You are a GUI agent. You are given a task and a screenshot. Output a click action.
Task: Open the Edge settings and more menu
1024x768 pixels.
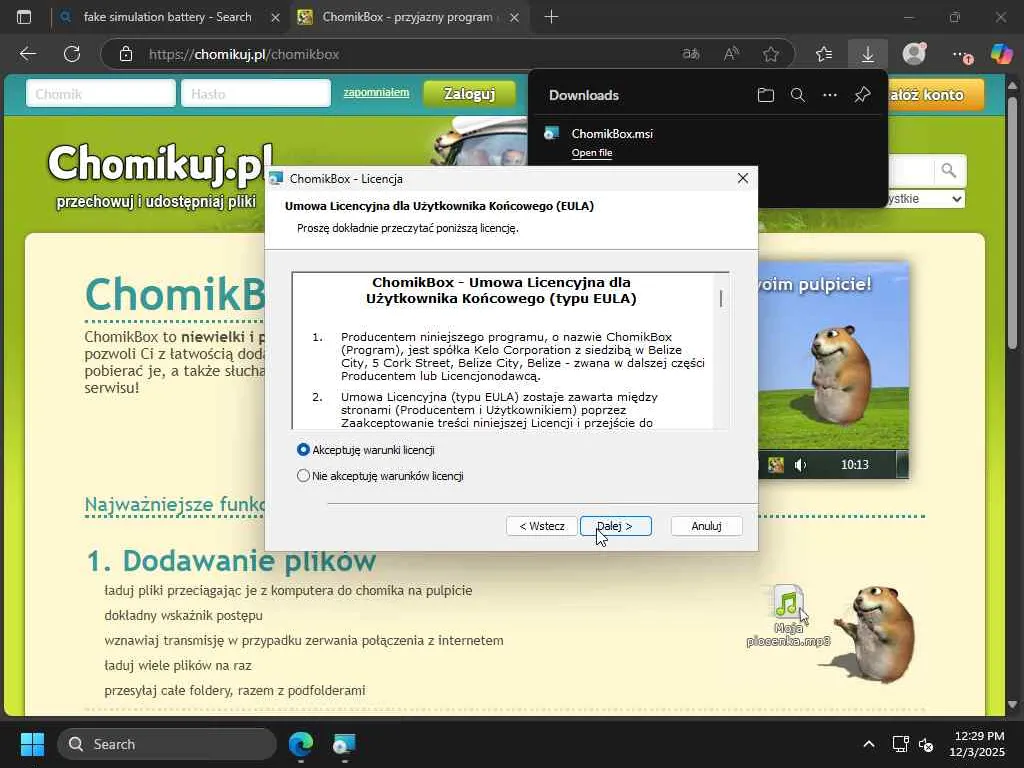click(x=960, y=55)
